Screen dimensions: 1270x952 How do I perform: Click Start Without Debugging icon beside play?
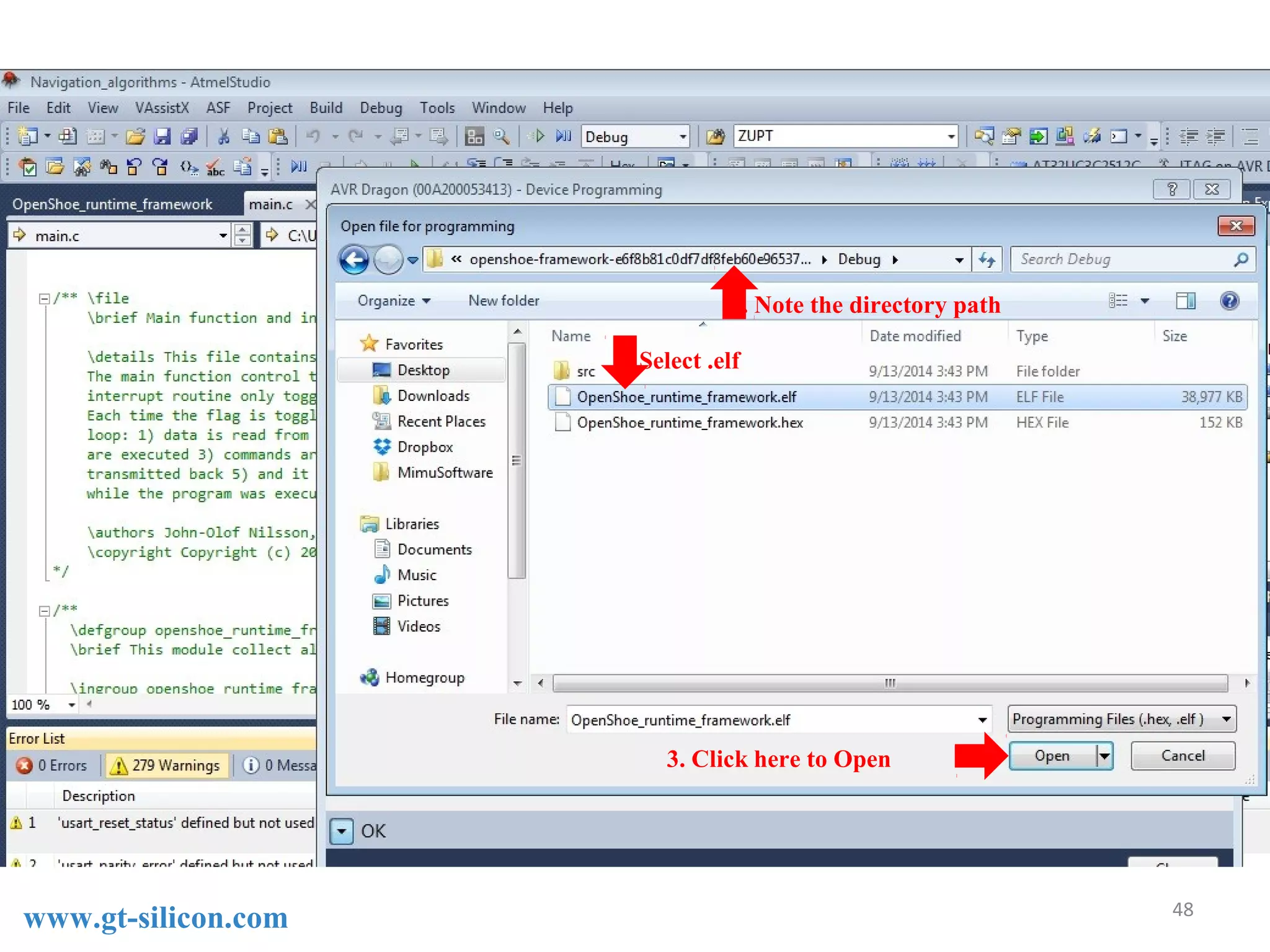563,136
